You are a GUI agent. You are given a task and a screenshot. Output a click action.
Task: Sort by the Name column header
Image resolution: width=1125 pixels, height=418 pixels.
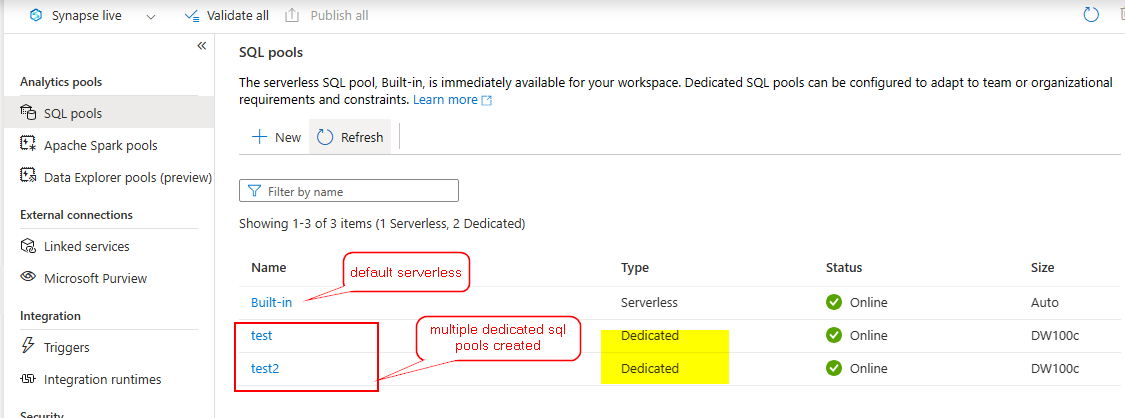point(268,267)
